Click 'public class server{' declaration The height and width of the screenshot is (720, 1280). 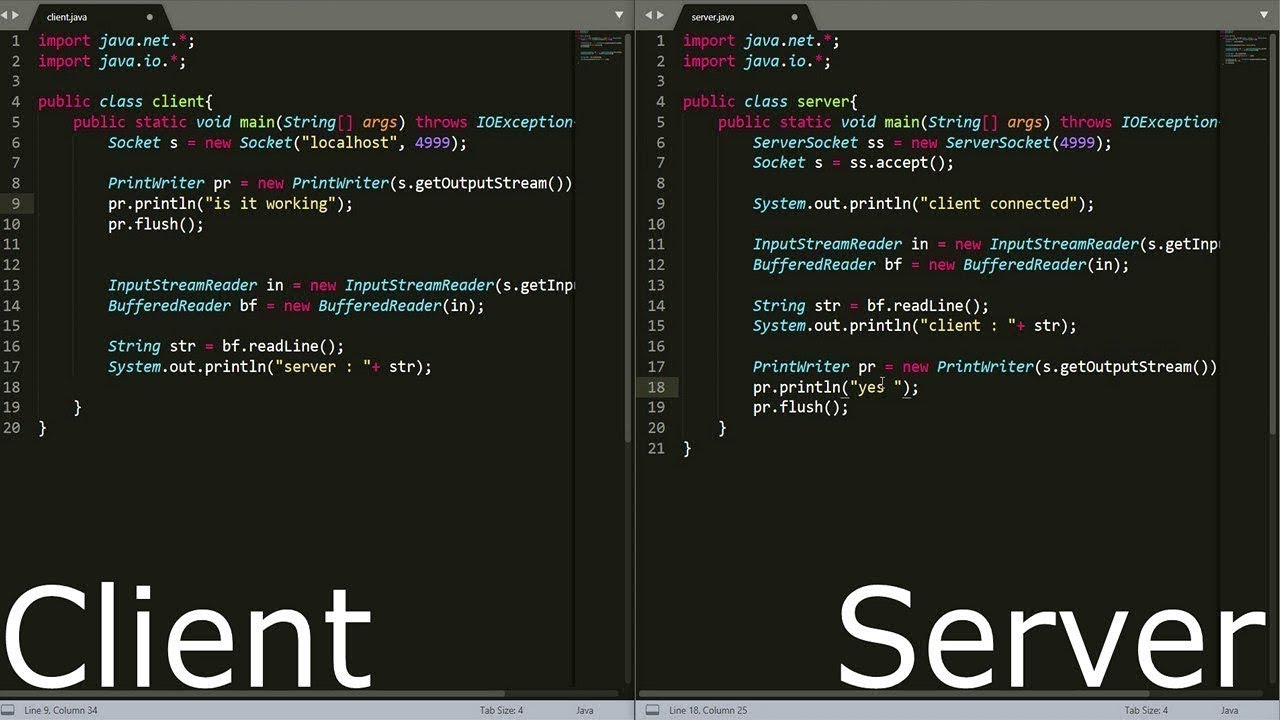(x=770, y=102)
